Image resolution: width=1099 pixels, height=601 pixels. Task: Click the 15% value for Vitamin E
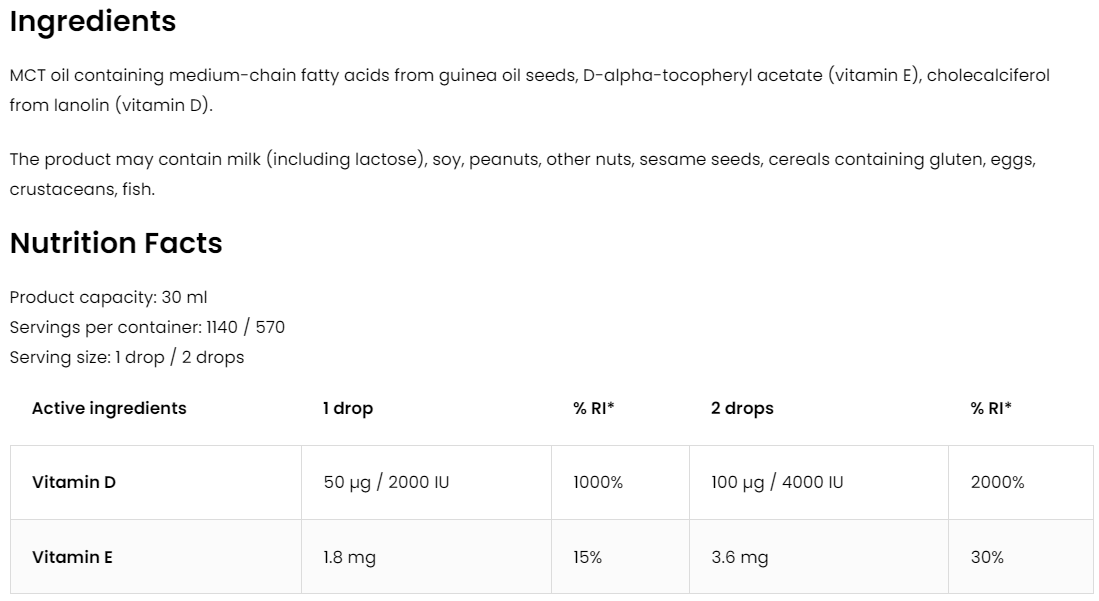click(587, 557)
